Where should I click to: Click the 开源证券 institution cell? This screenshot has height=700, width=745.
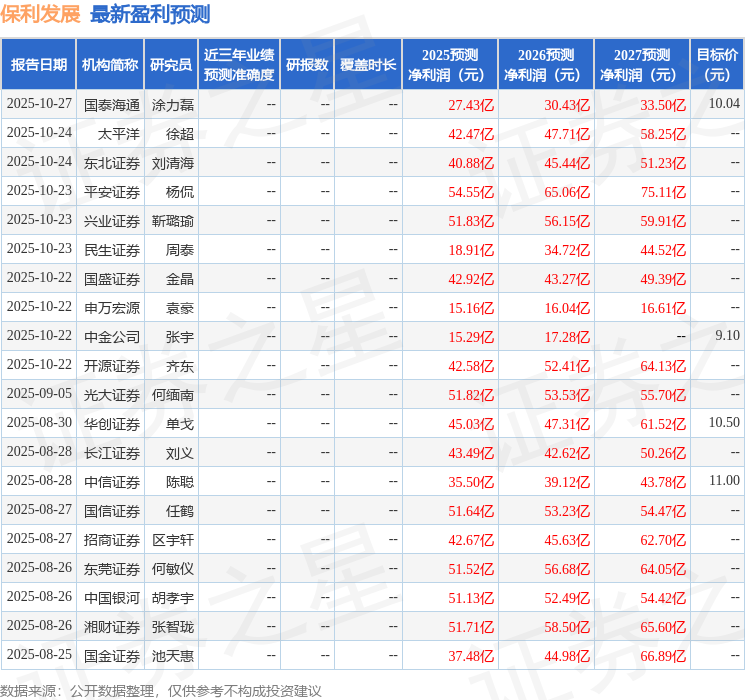click(x=112, y=366)
